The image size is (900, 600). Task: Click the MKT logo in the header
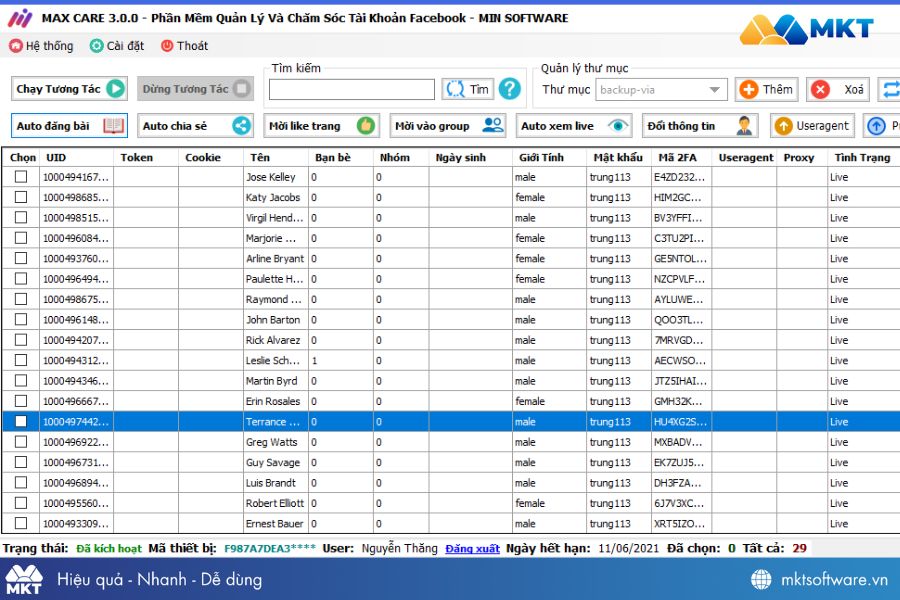pyautogui.click(x=806, y=28)
